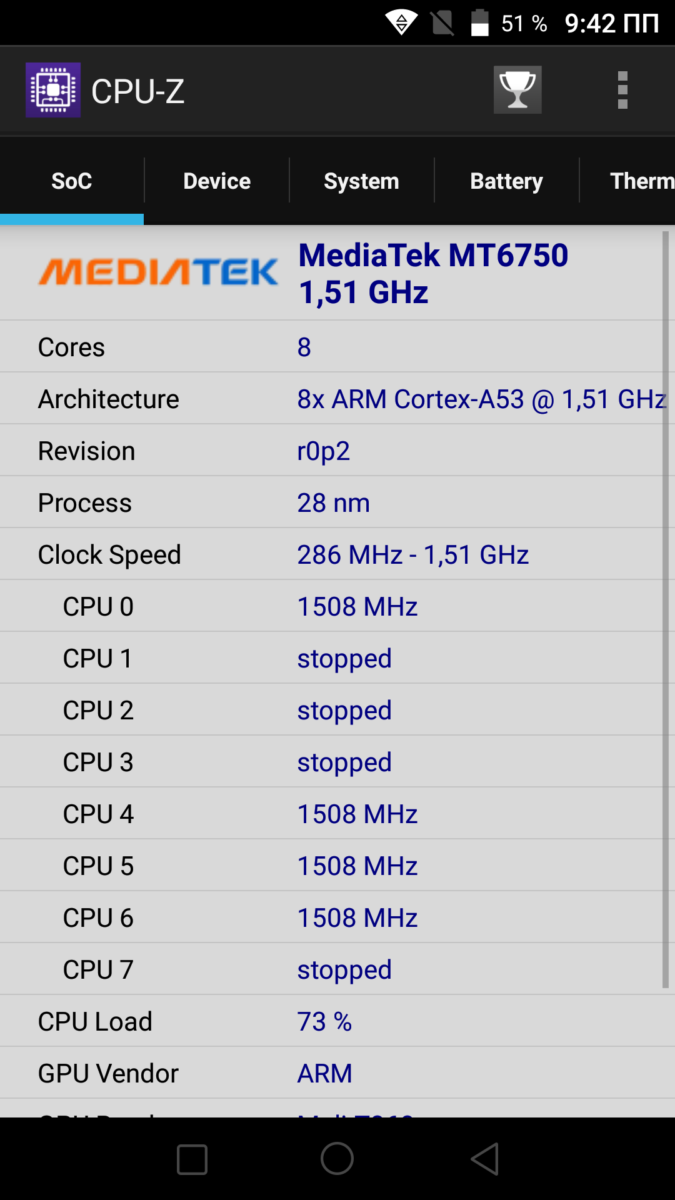675x1200 pixels.
Task: Open the three-dot overflow menu
Action: 622,91
